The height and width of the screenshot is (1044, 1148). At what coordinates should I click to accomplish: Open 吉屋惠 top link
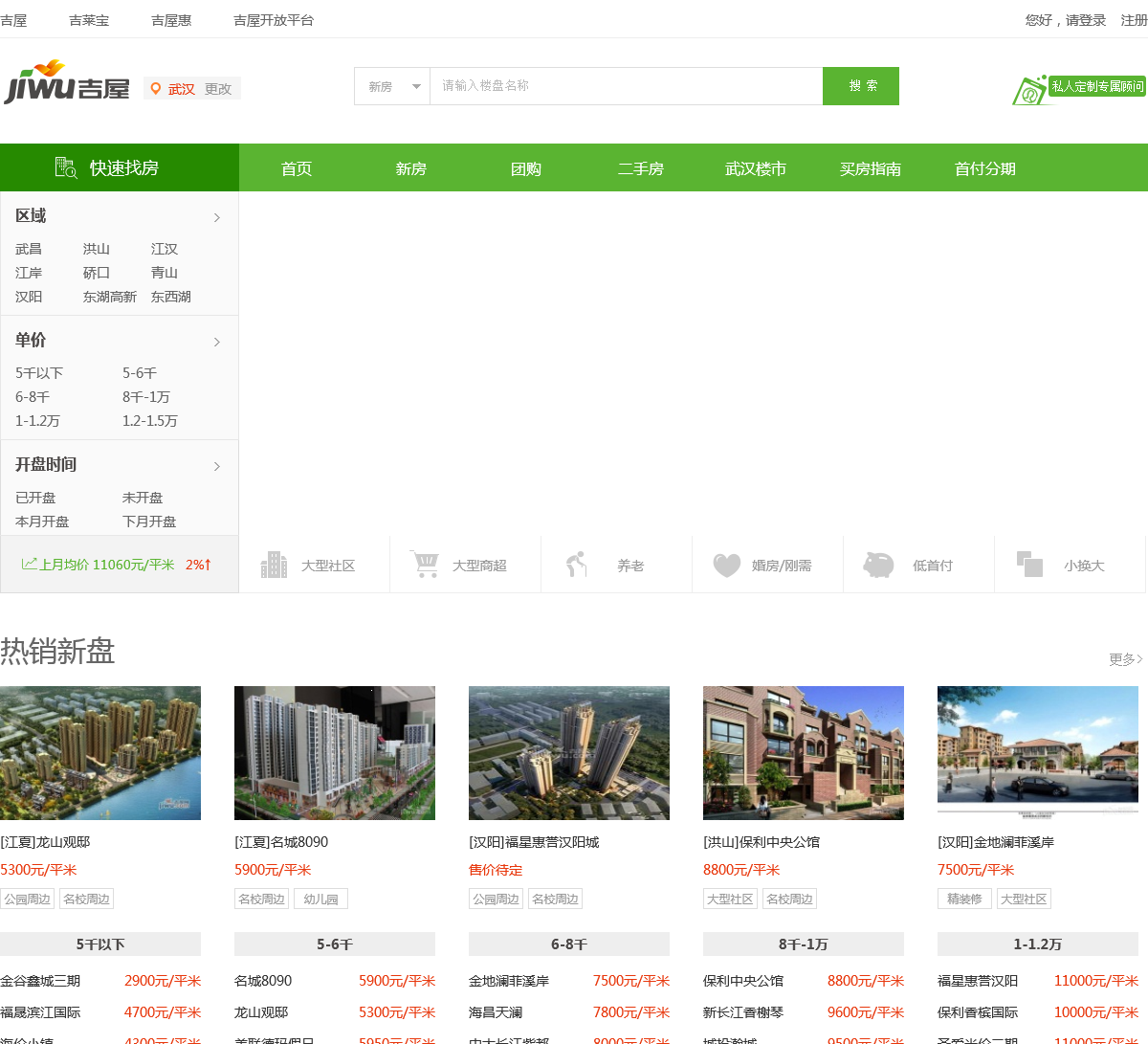[x=171, y=20]
